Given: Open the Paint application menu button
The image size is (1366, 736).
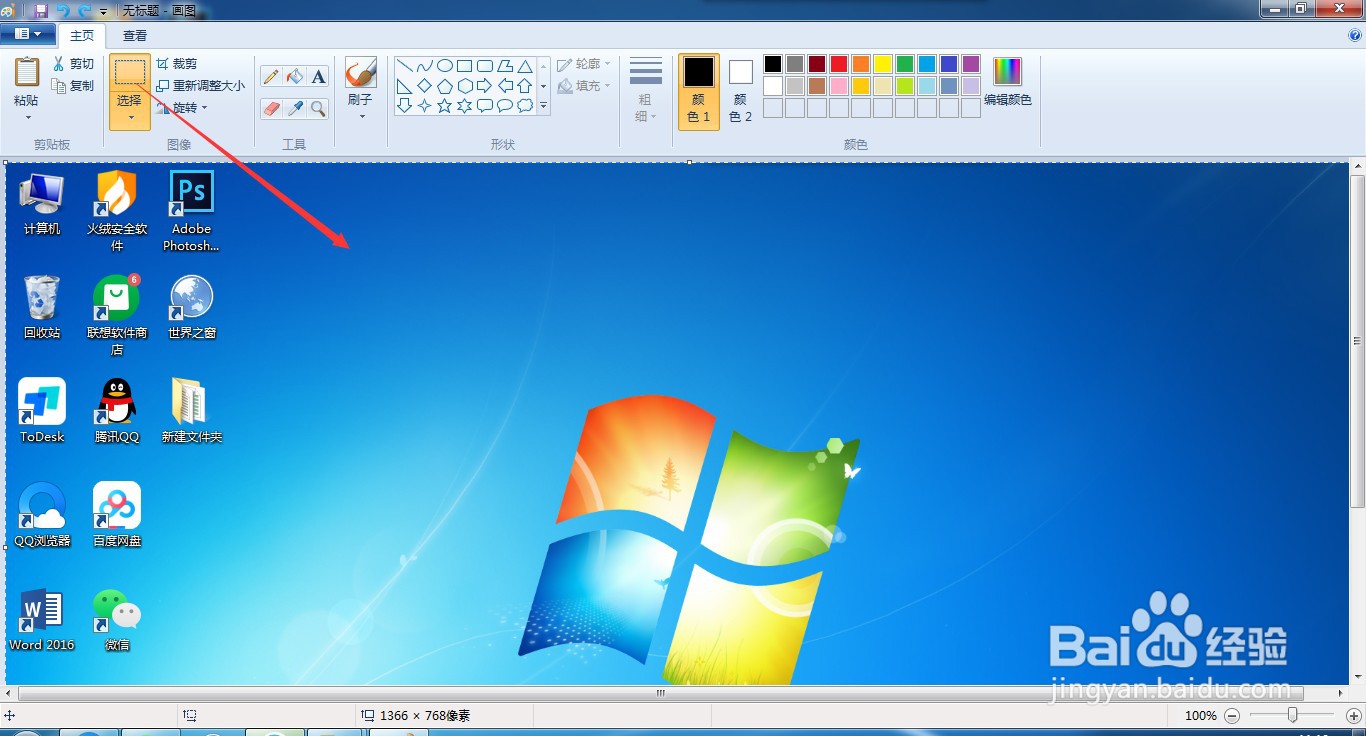Looking at the screenshot, I should click(x=27, y=34).
